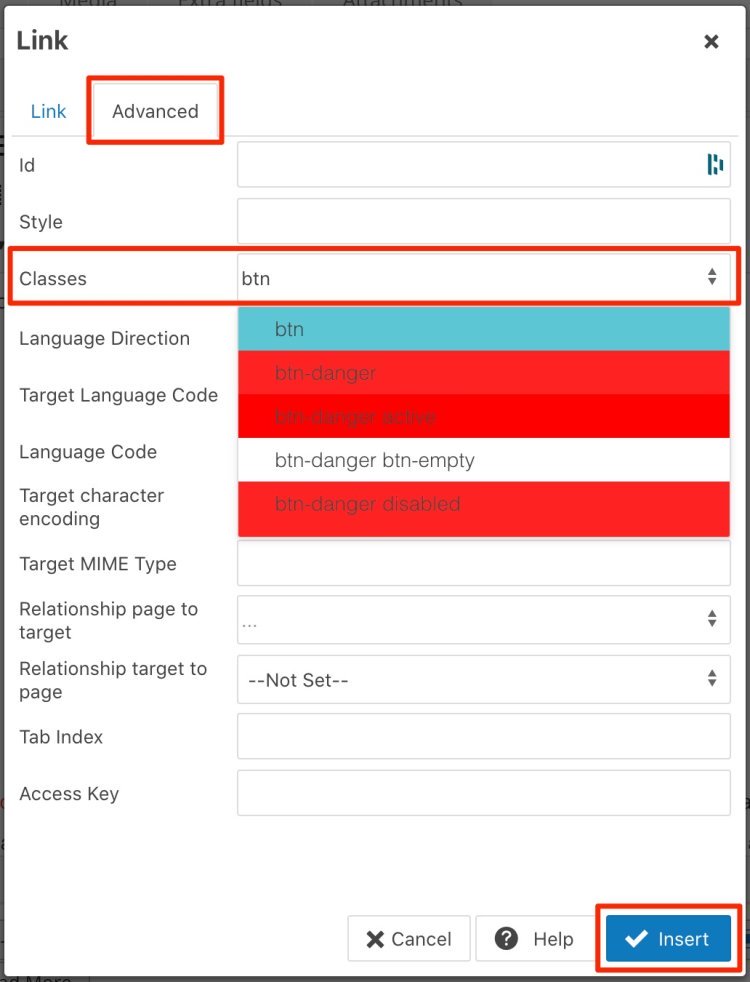Select btn-danger active option
750x982 pixels.
click(484, 417)
